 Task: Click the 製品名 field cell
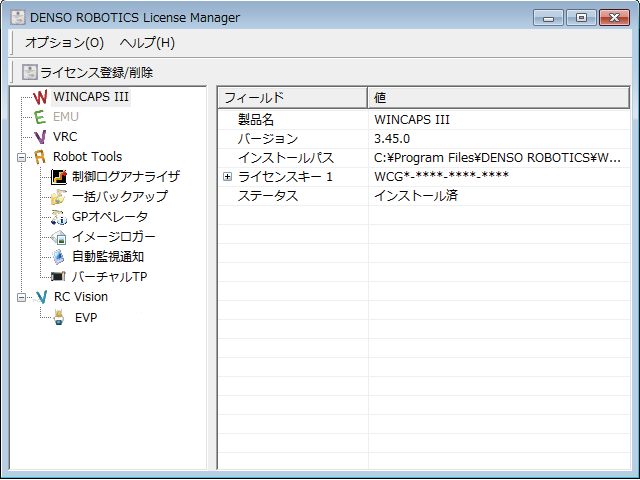click(x=293, y=120)
